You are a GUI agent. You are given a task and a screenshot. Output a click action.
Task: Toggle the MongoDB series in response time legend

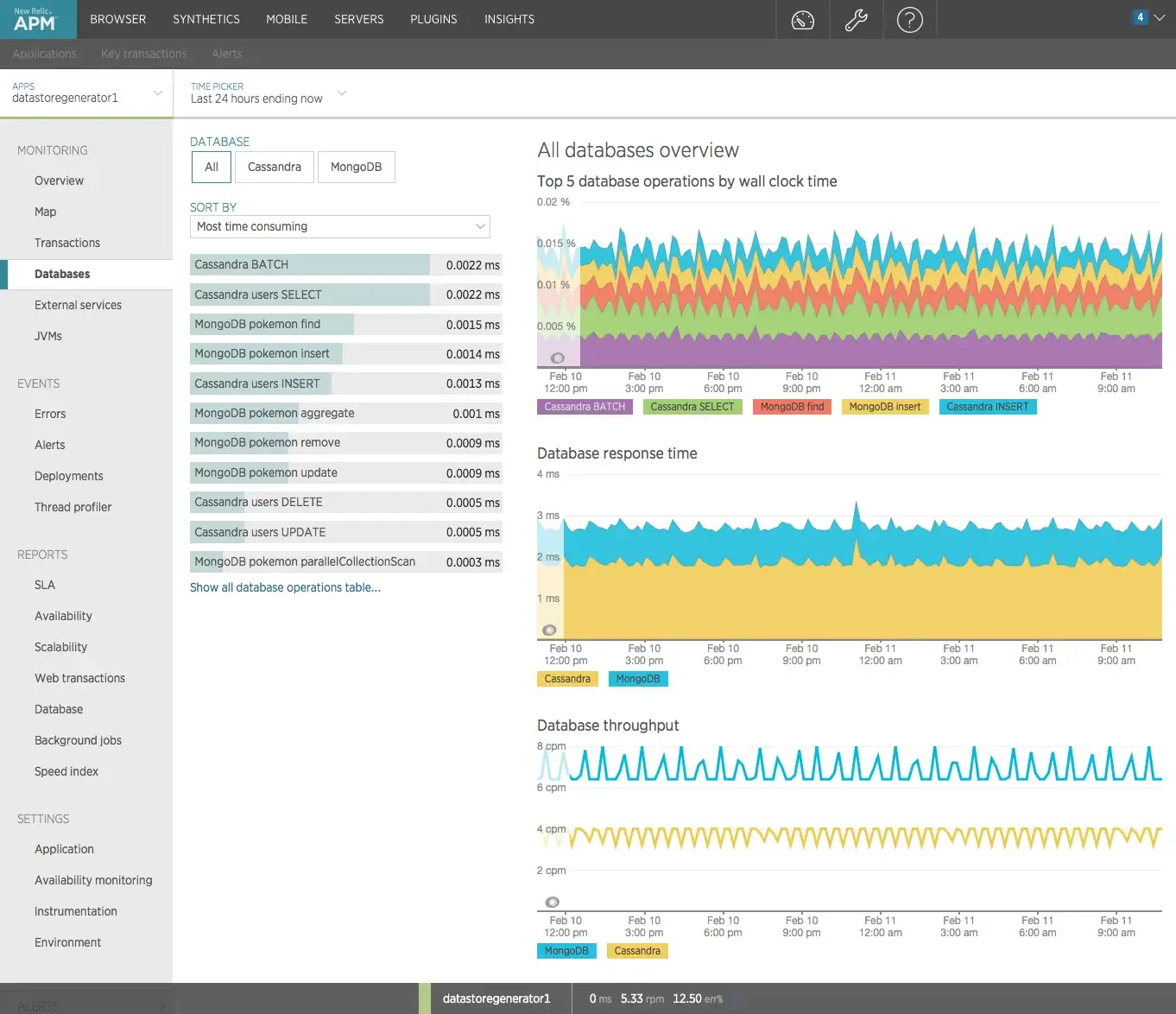point(638,679)
